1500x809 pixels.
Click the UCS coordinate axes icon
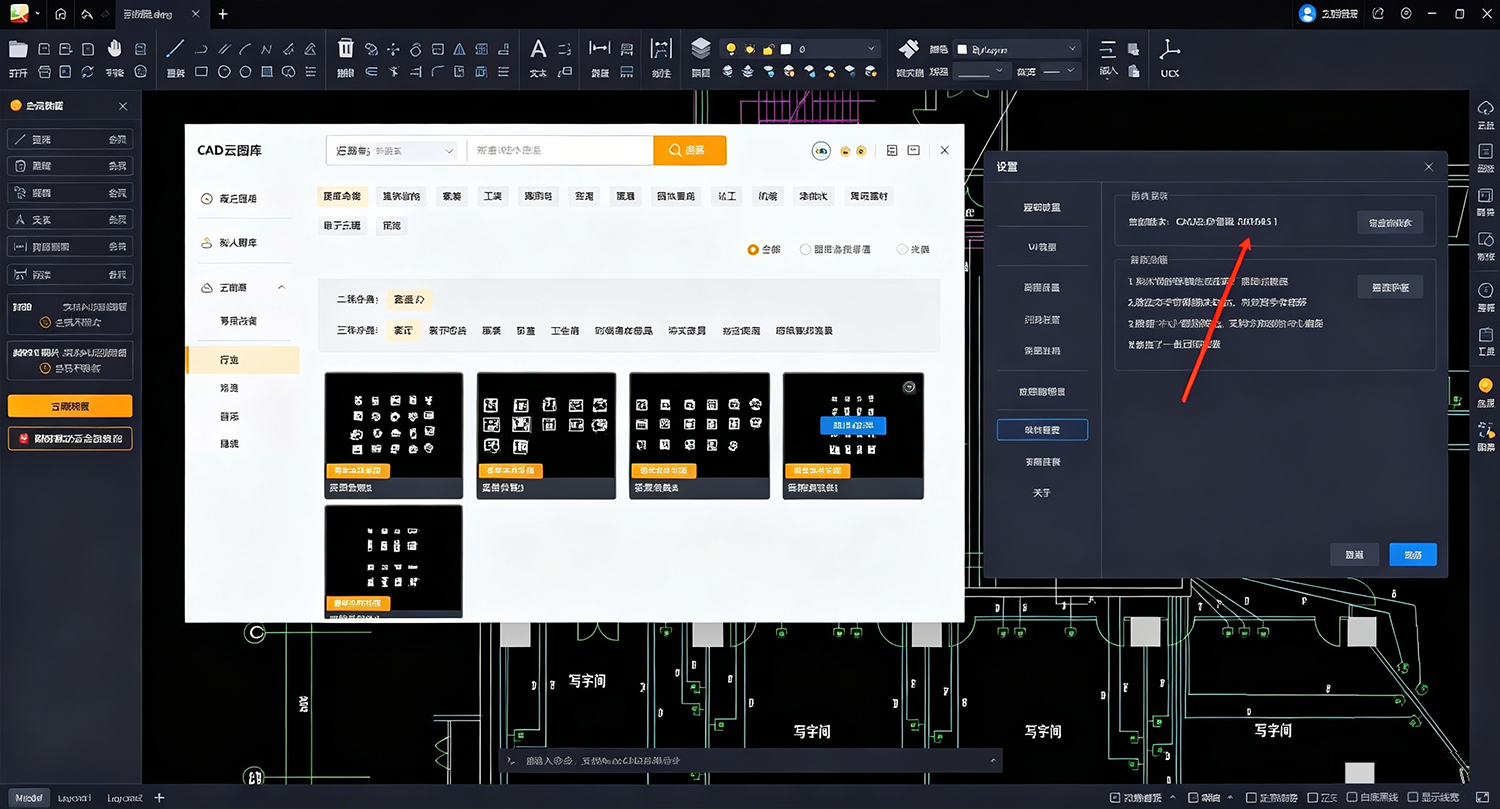(1170, 48)
